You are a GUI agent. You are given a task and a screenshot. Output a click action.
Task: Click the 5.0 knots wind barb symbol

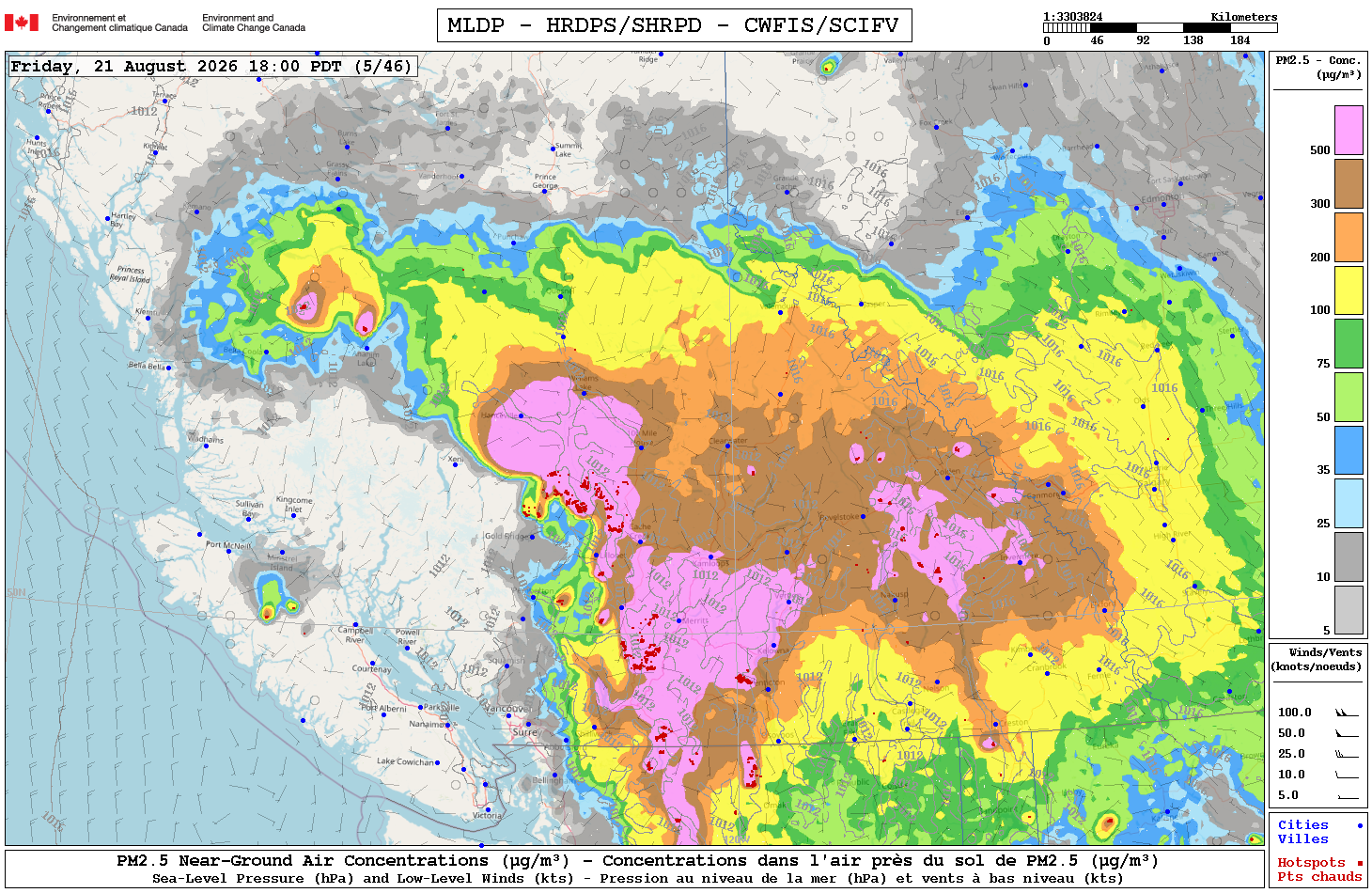click(x=1347, y=795)
